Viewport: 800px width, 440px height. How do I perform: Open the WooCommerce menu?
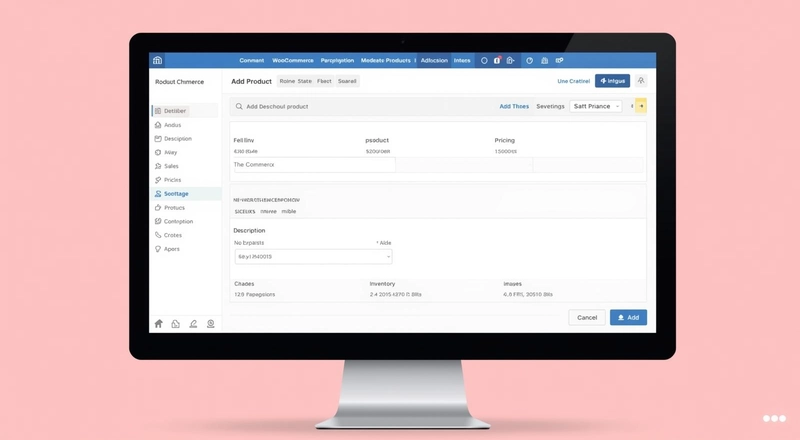pos(293,60)
